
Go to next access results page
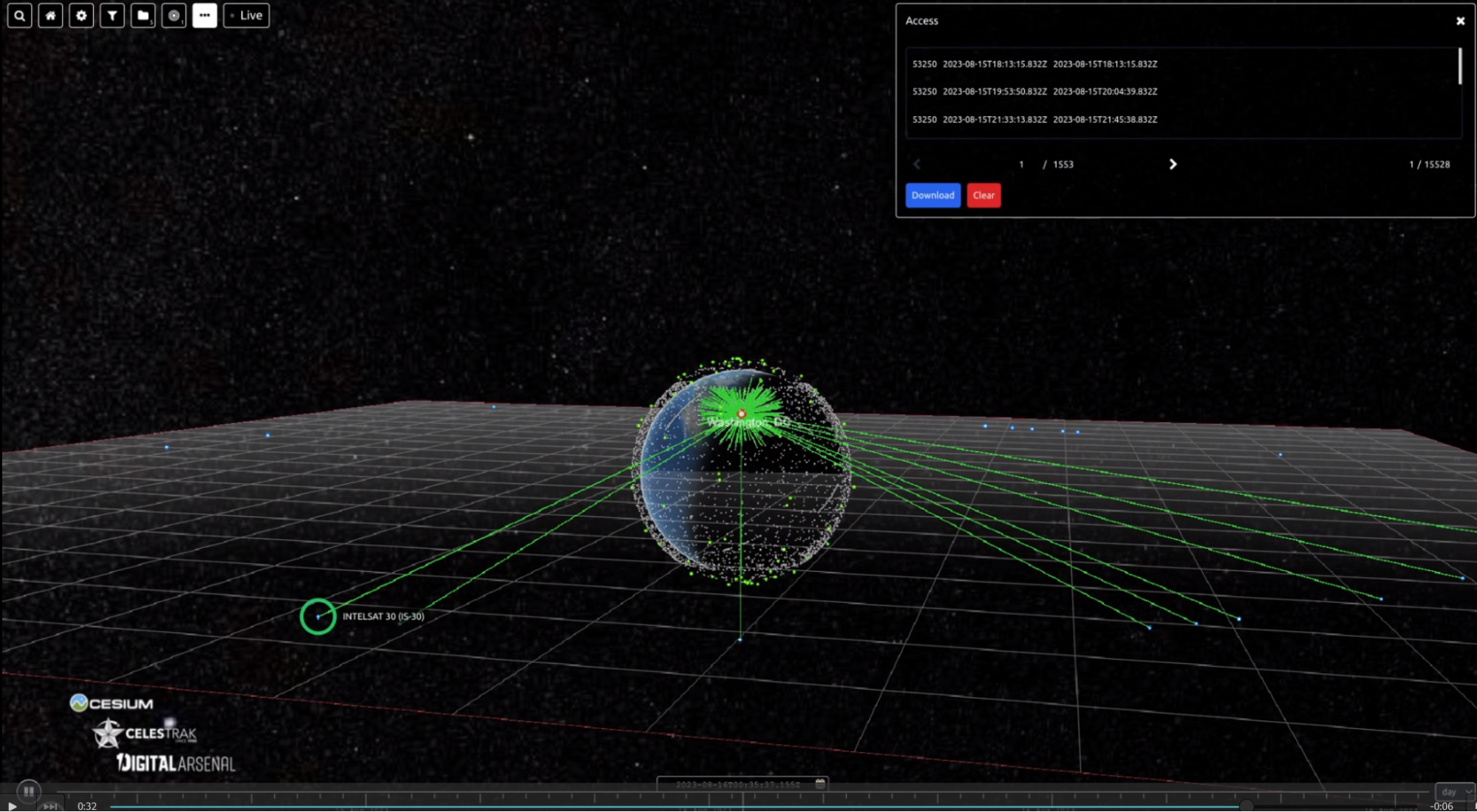click(1173, 164)
